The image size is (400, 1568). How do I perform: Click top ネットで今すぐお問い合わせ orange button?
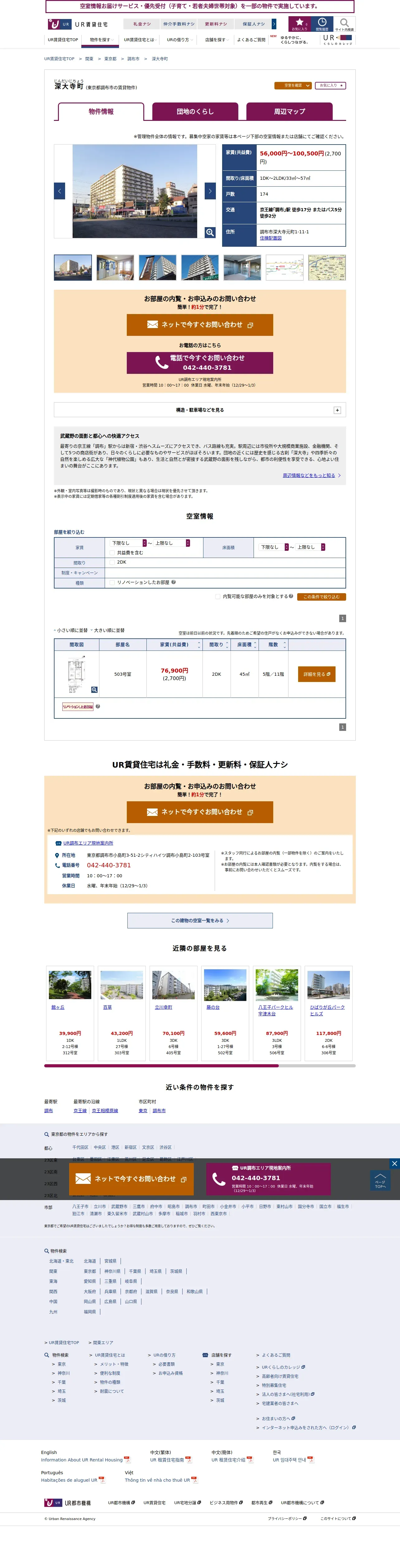coord(200,325)
